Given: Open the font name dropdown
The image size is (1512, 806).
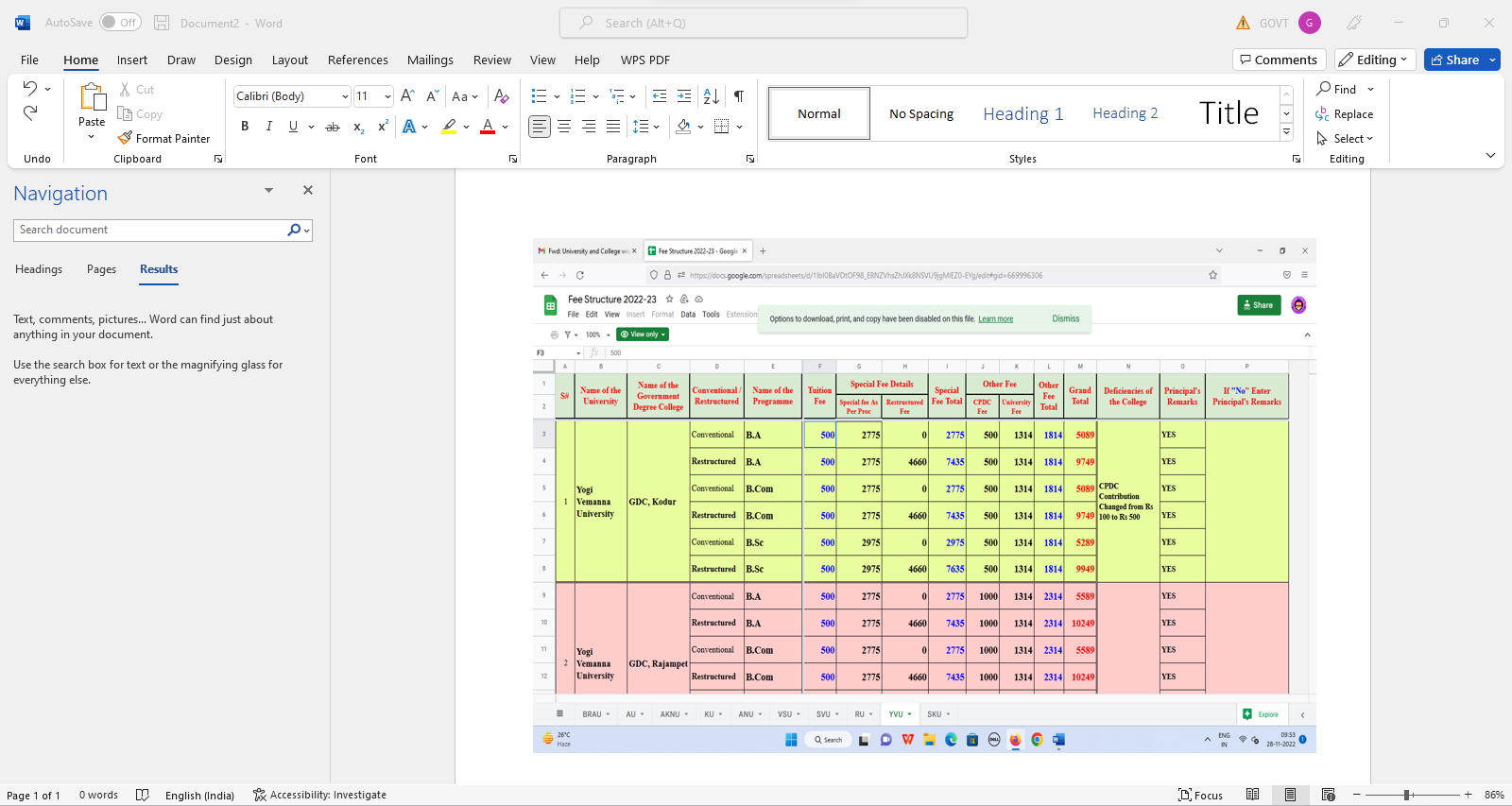Looking at the screenshot, I should pos(345,96).
